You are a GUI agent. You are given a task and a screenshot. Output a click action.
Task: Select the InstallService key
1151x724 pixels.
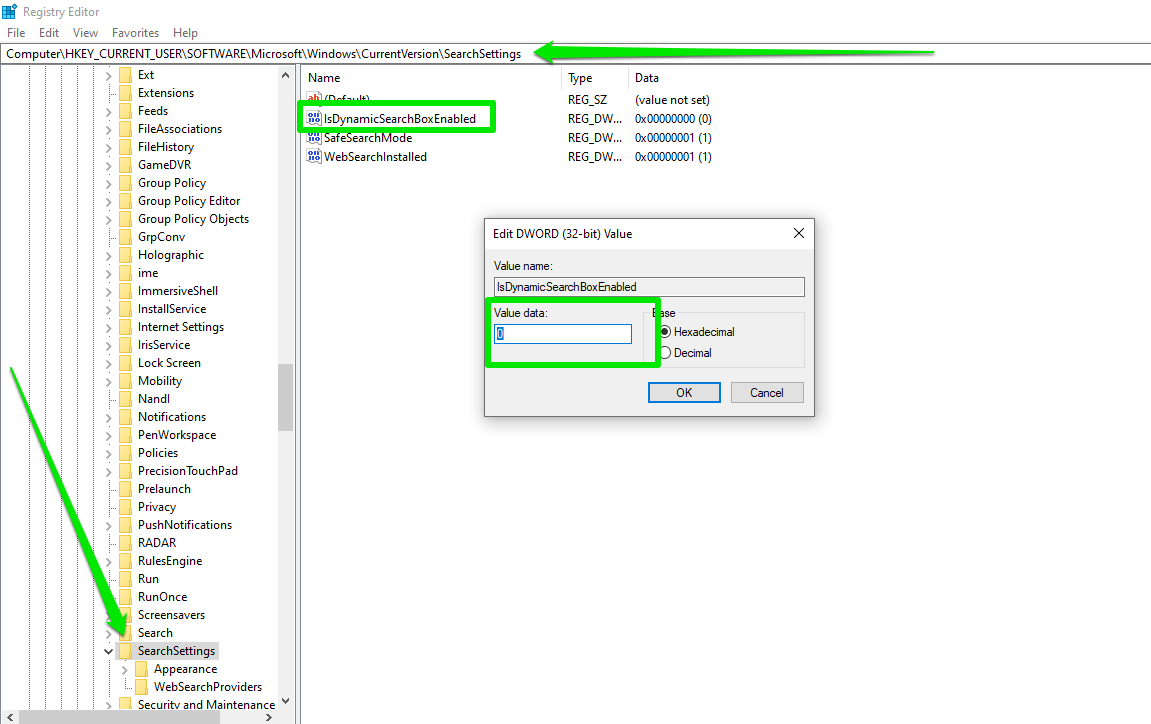(172, 309)
